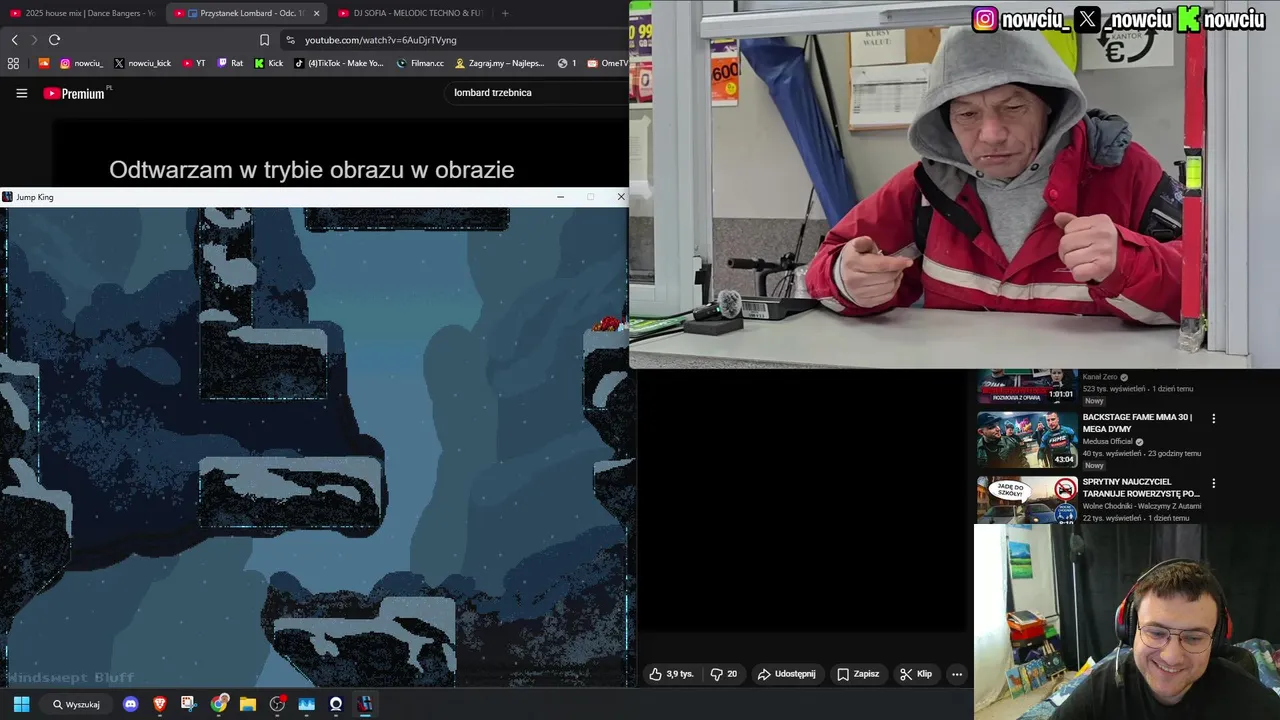Image resolution: width=1280 pixels, height=720 pixels.
Task: Save the video with Zapisz
Action: pyautogui.click(x=858, y=674)
